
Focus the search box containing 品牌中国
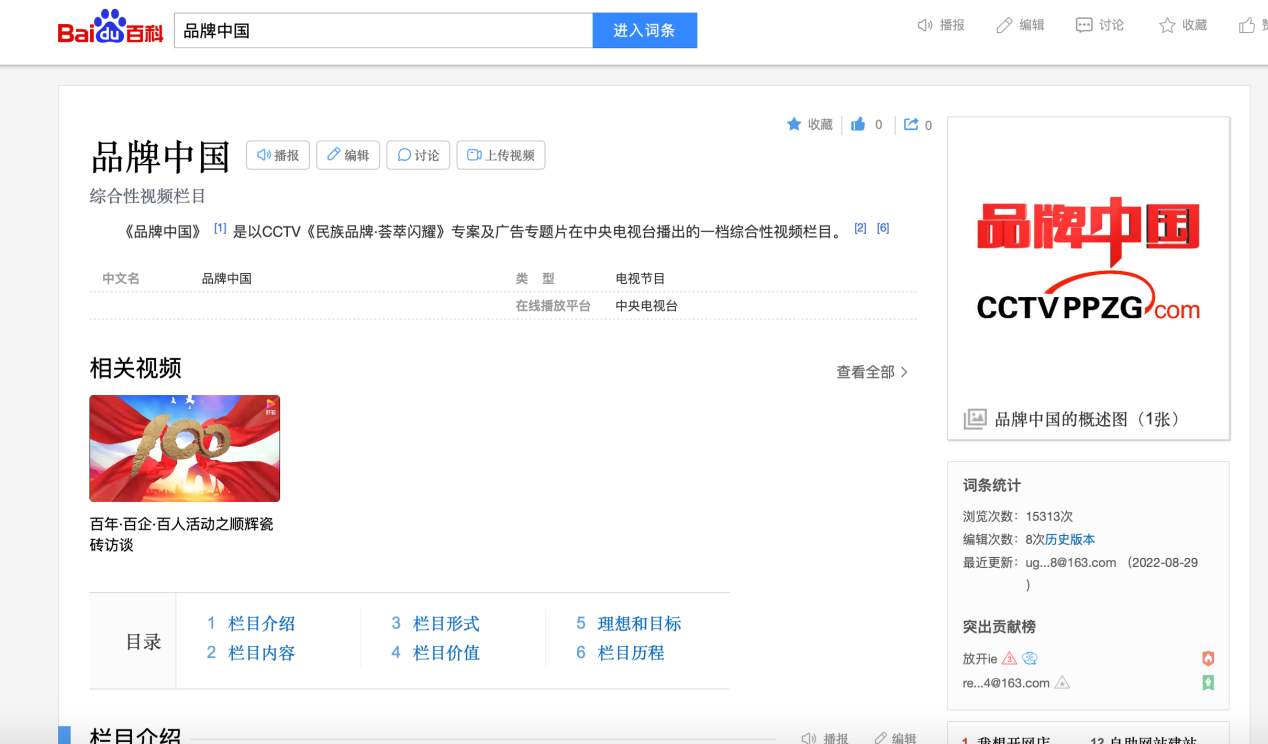coord(384,30)
